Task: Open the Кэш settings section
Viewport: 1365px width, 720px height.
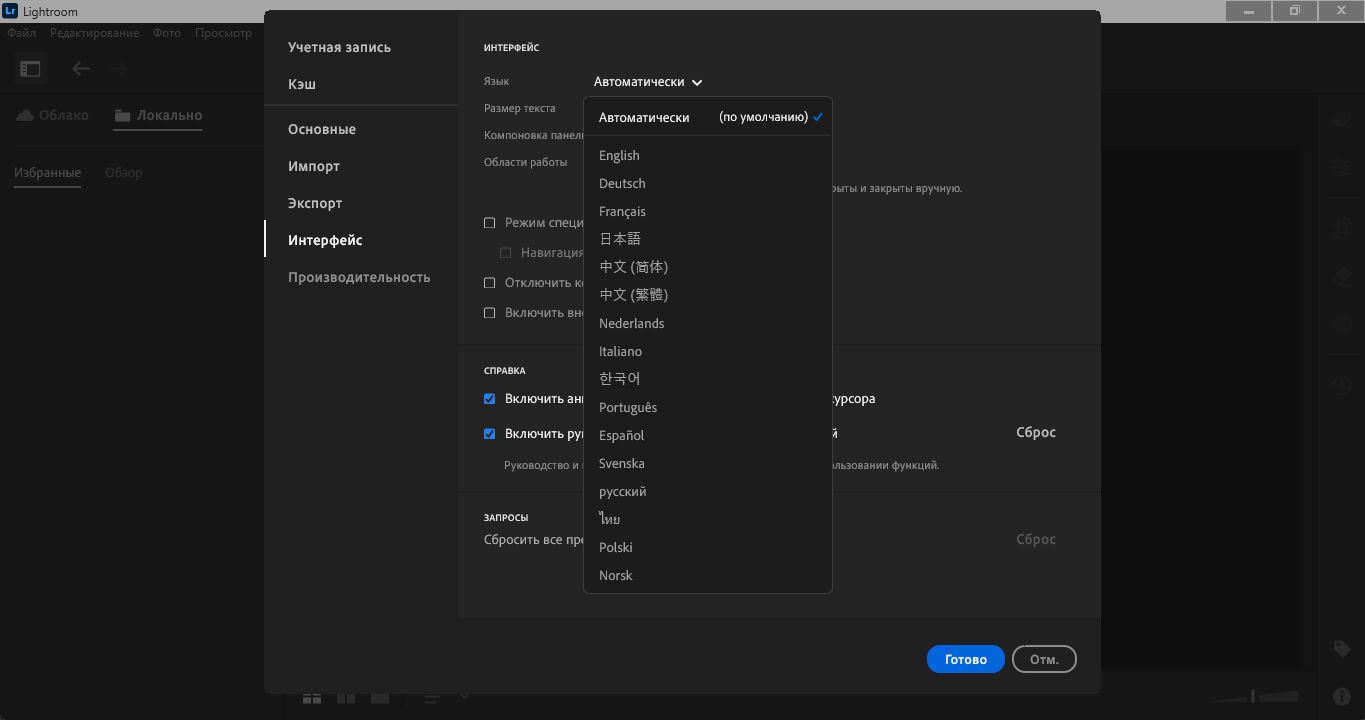Action: pyautogui.click(x=302, y=84)
